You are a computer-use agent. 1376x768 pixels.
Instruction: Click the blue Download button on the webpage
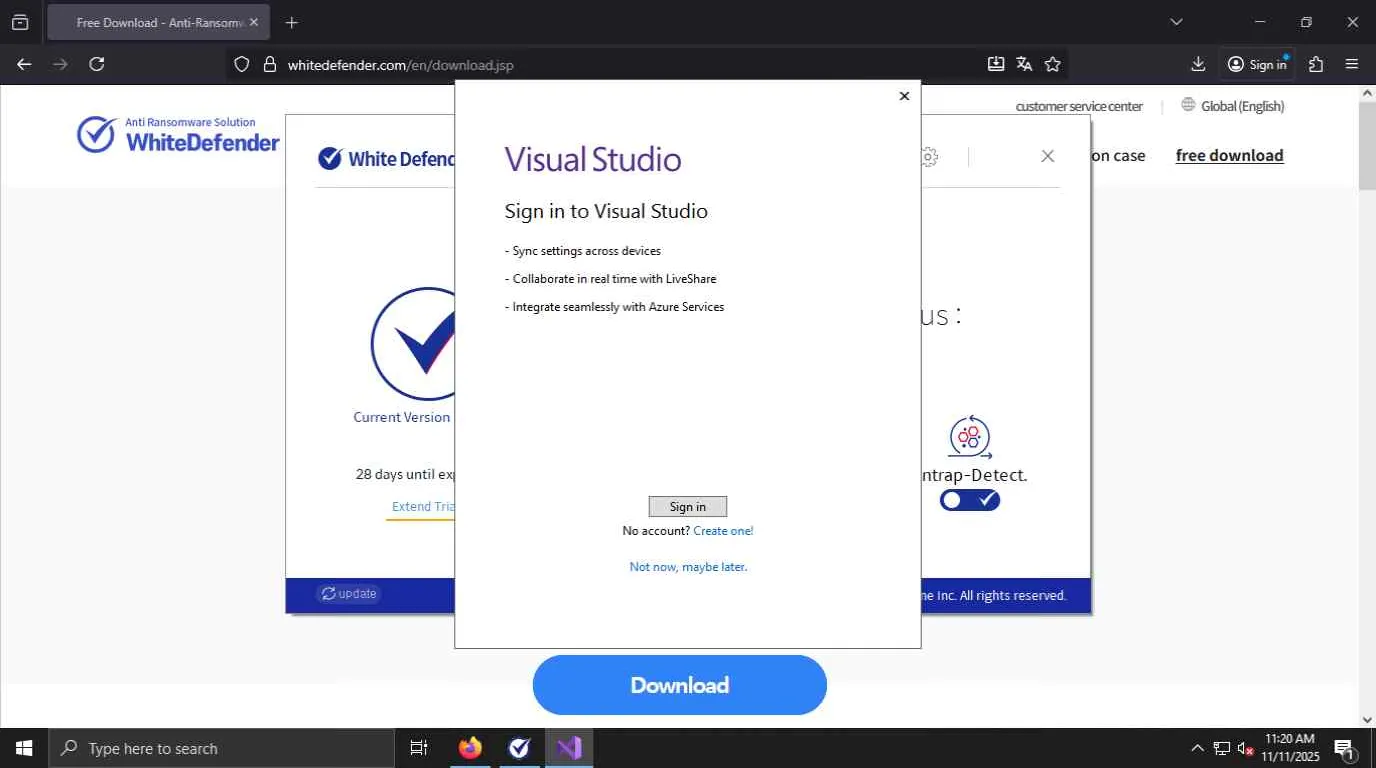tap(680, 685)
